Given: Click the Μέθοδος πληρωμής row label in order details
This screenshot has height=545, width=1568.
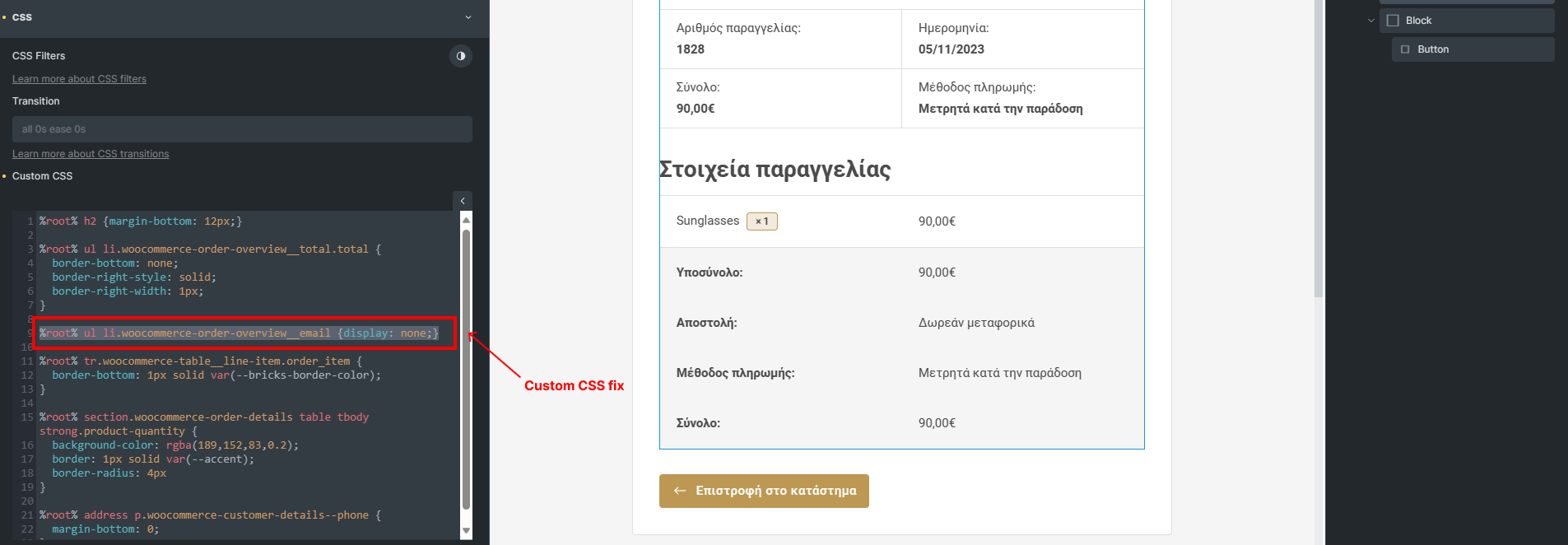Looking at the screenshot, I should click(x=736, y=373).
